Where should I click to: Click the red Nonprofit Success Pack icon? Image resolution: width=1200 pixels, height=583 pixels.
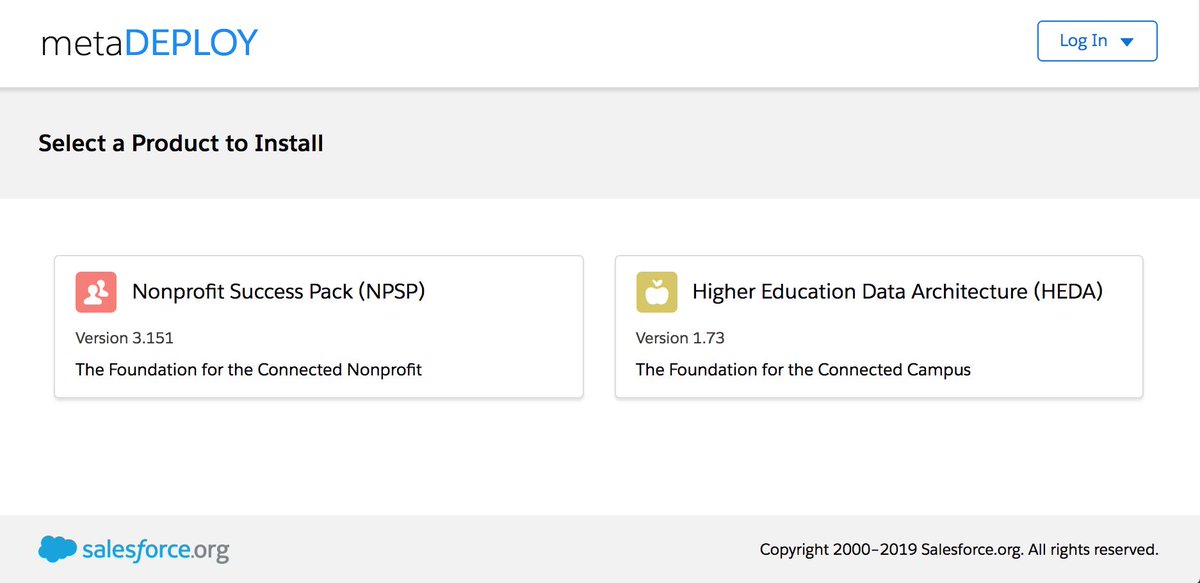tap(97, 292)
